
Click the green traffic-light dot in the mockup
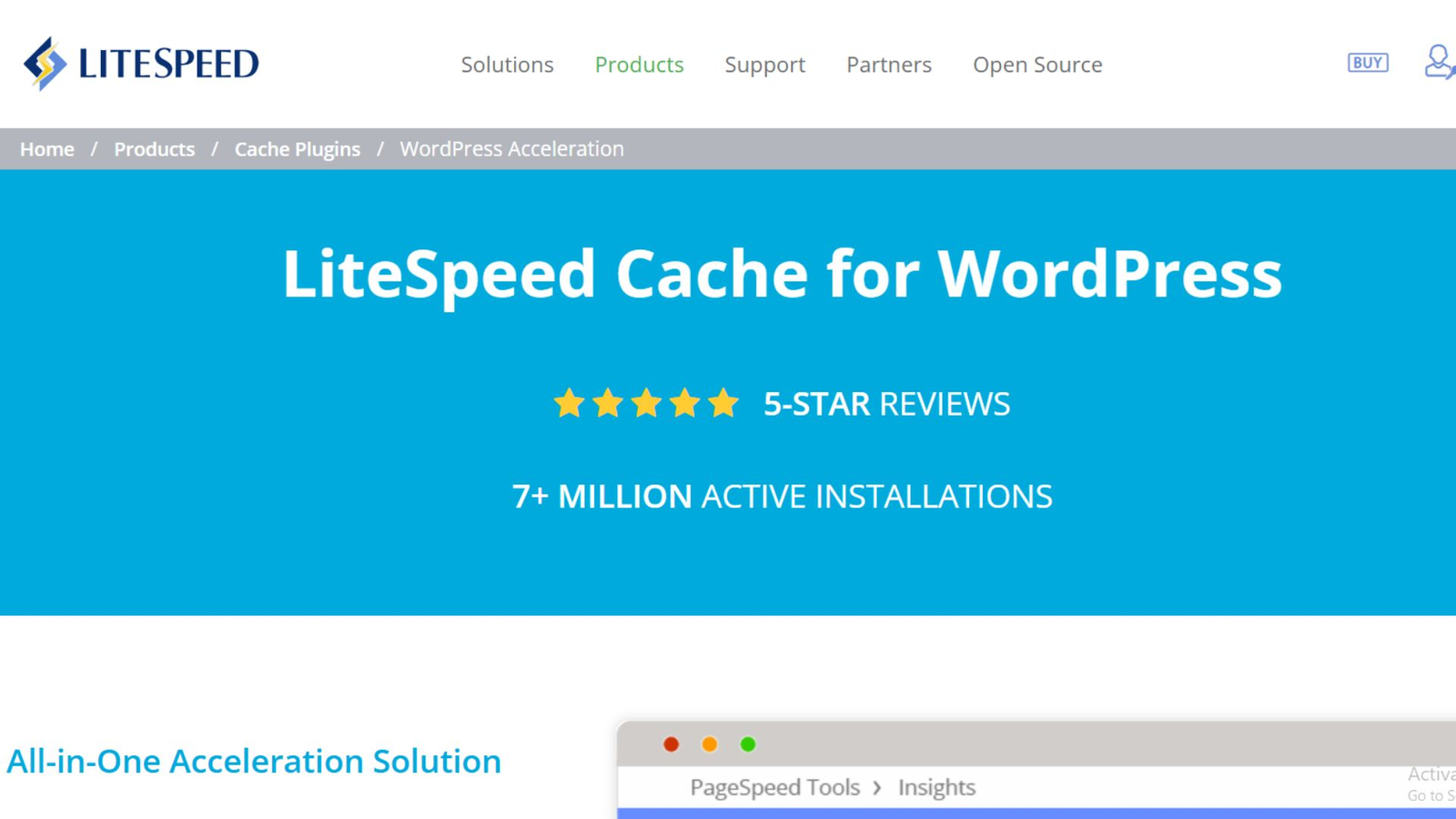point(748,743)
